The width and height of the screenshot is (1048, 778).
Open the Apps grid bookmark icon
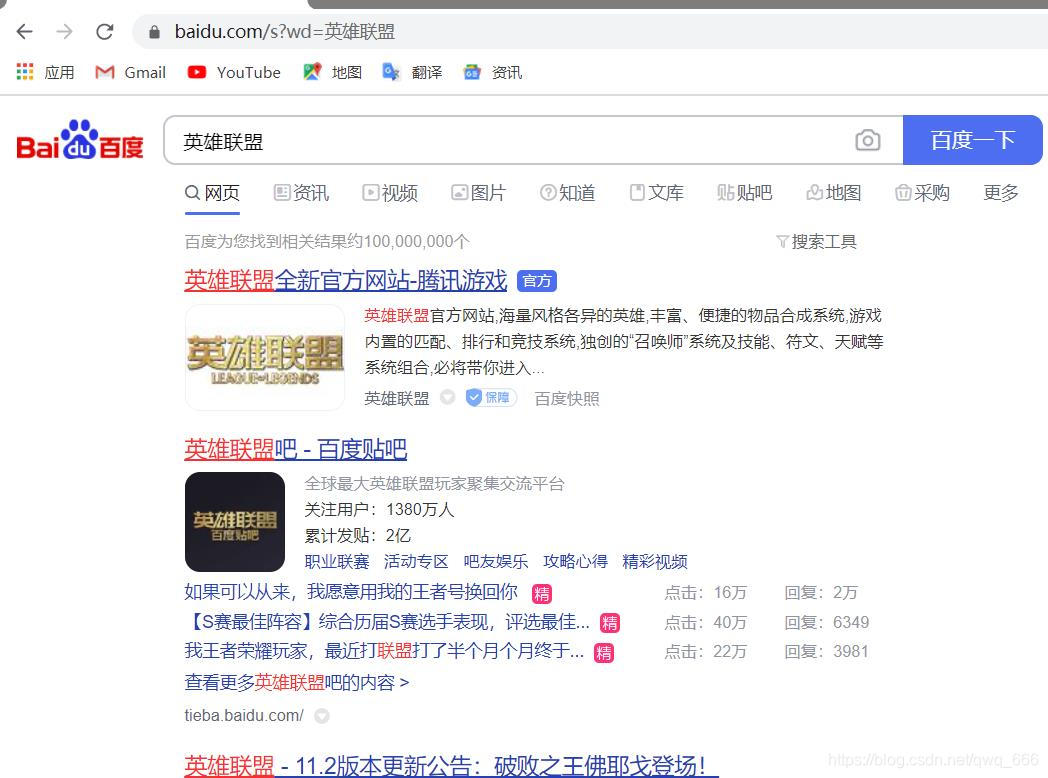tap(25, 72)
